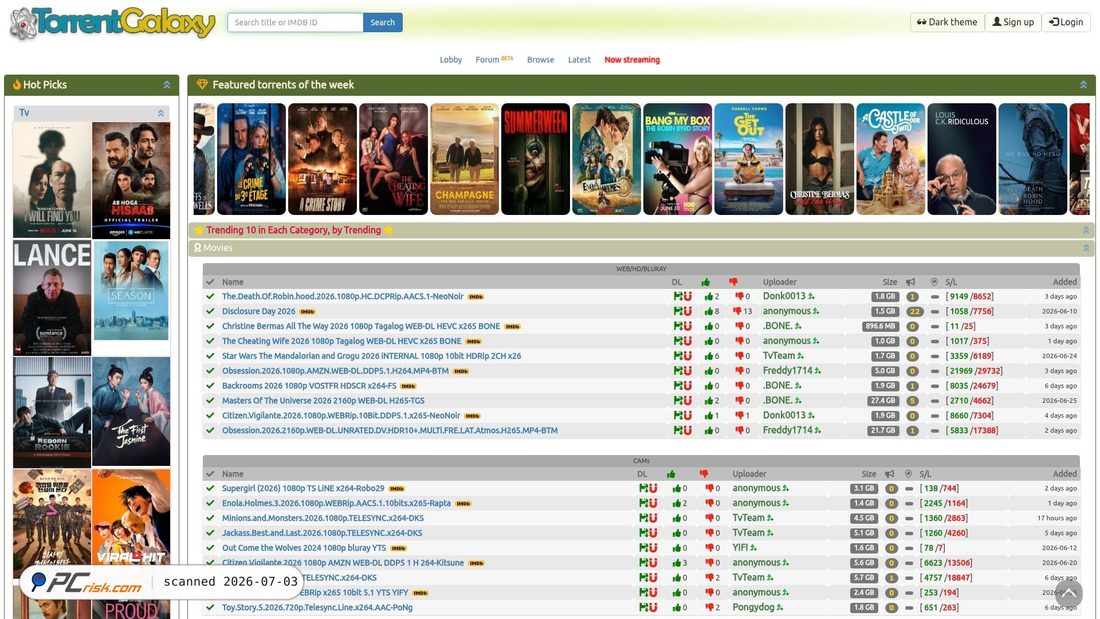Click the 27.4 GB size badge
The image size is (1100, 619).
tap(884, 401)
